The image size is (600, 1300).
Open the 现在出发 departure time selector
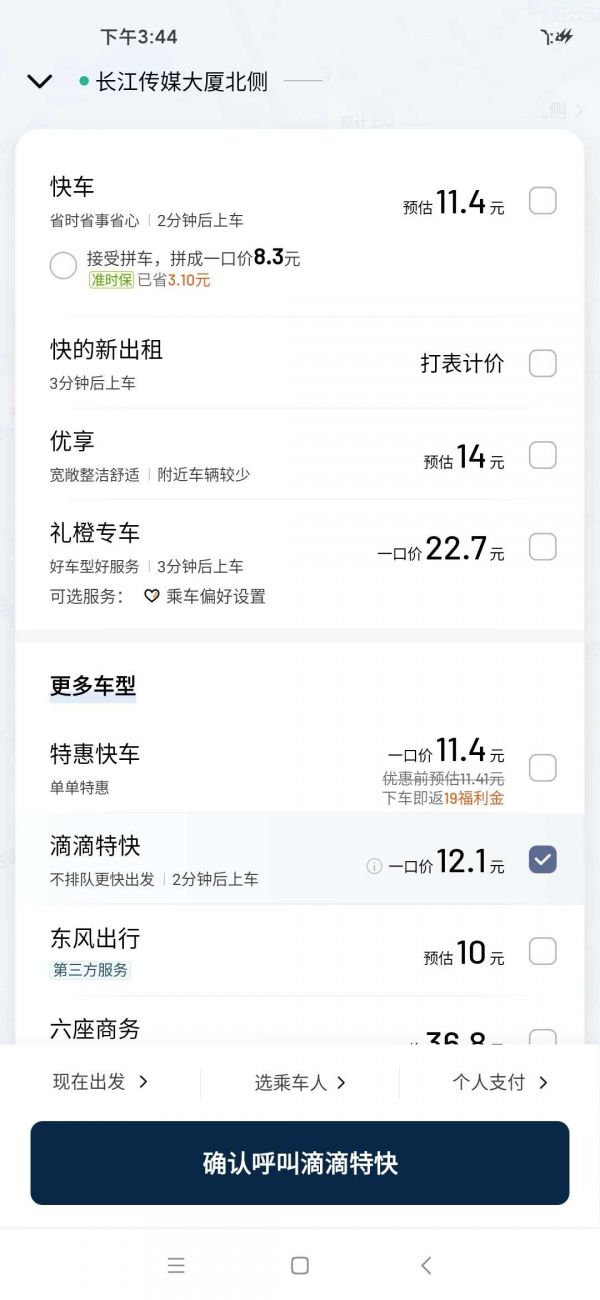pyautogui.click(x=100, y=1082)
